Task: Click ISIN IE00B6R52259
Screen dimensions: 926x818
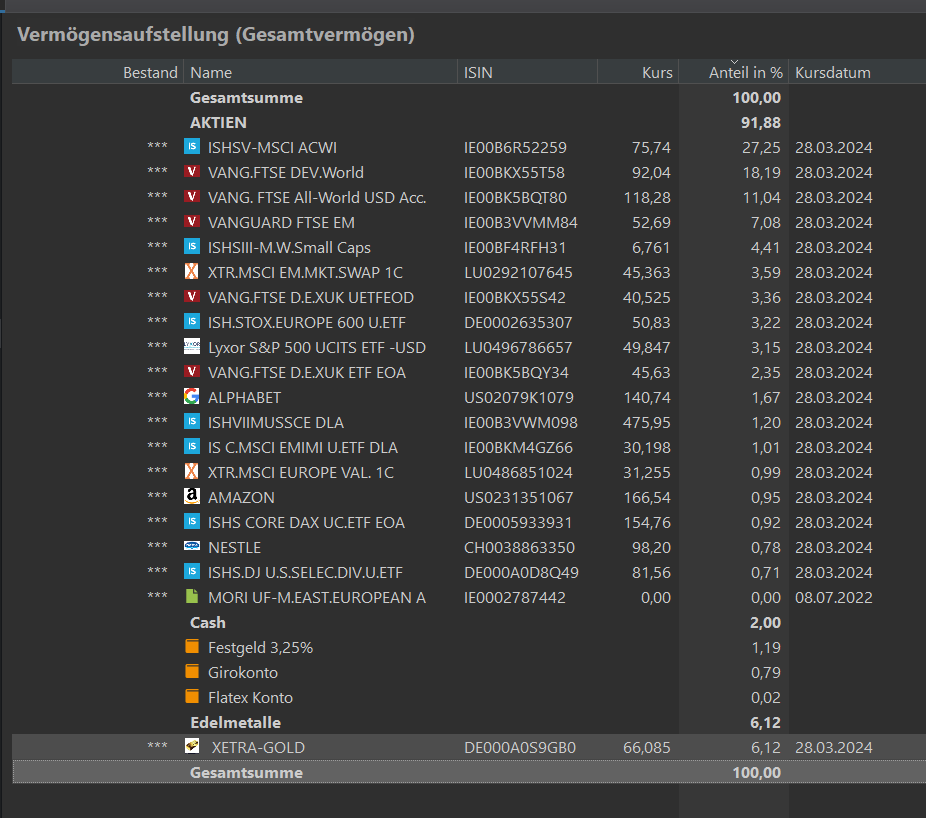Action: click(515, 148)
